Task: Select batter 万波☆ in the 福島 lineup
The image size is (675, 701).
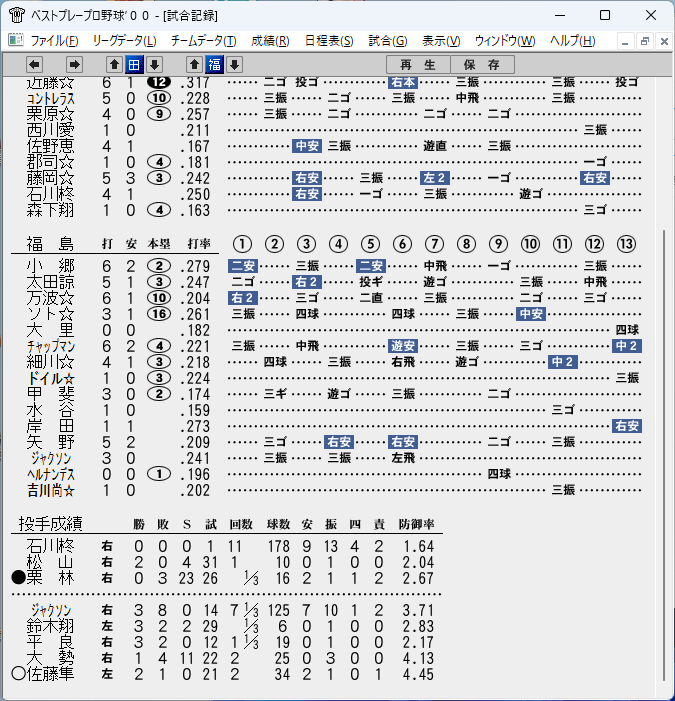Action: click(x=50, y=298)
